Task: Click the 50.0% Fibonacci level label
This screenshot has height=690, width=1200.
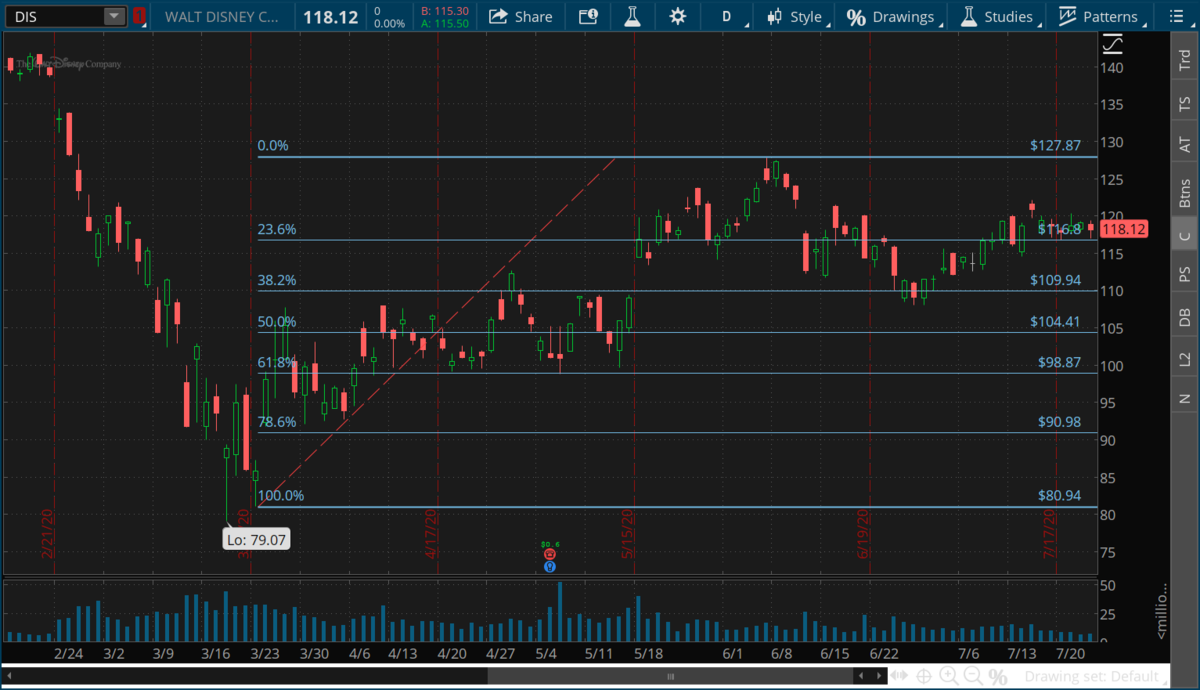Action: tap(277, 322)
